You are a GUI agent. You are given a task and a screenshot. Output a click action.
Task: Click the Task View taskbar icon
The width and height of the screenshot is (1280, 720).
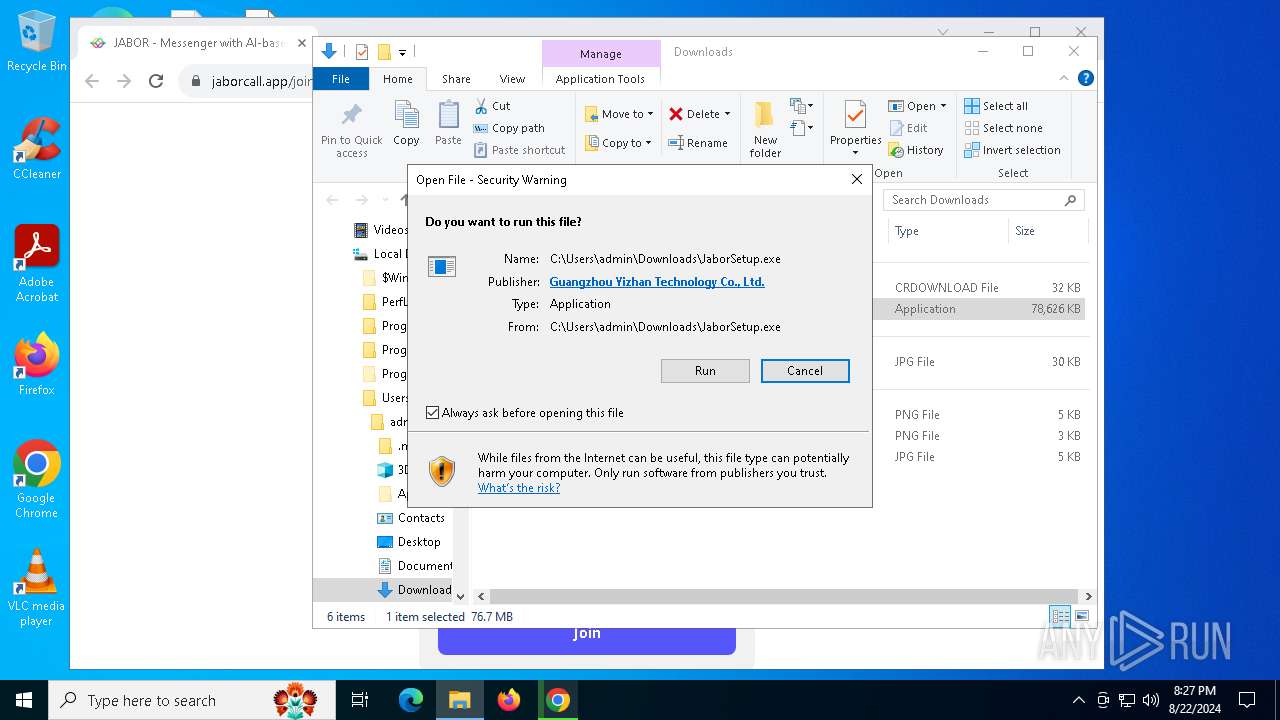pyautogui.click(x=360, y=700)
